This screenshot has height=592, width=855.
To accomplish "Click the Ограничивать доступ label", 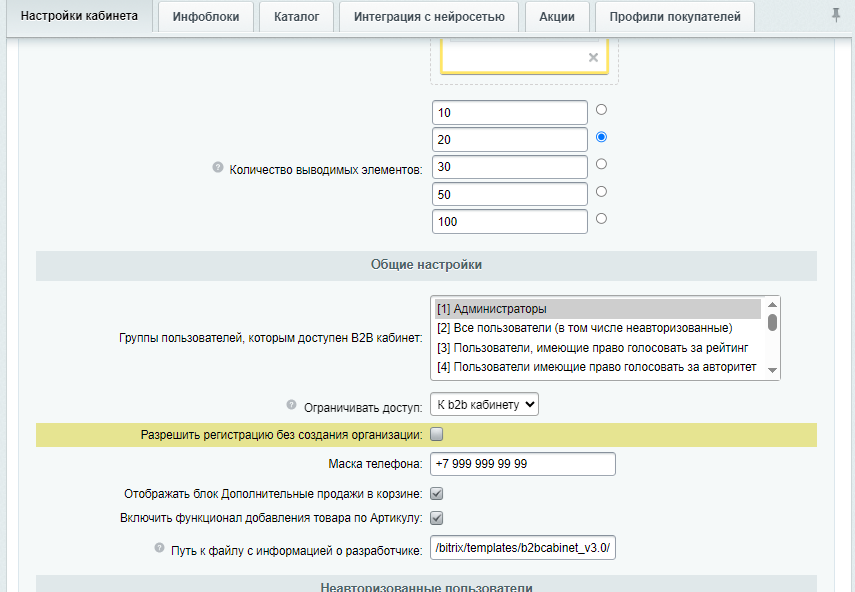I will pos(363,408).
